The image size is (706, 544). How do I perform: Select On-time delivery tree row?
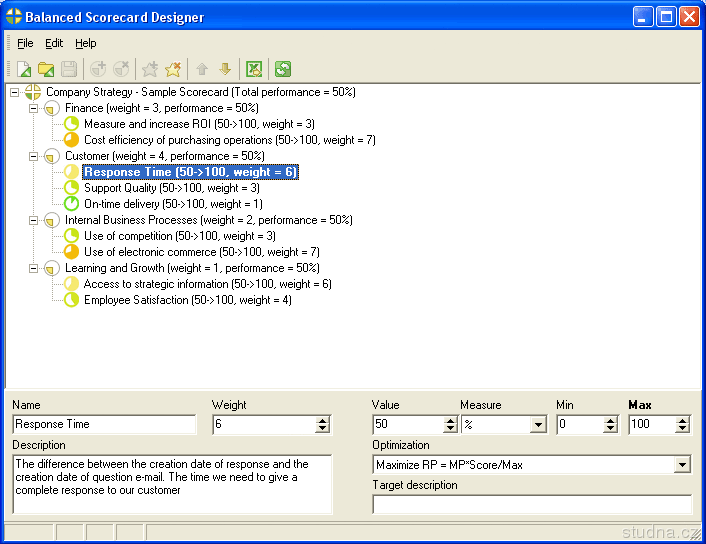(x=173, y=204)
